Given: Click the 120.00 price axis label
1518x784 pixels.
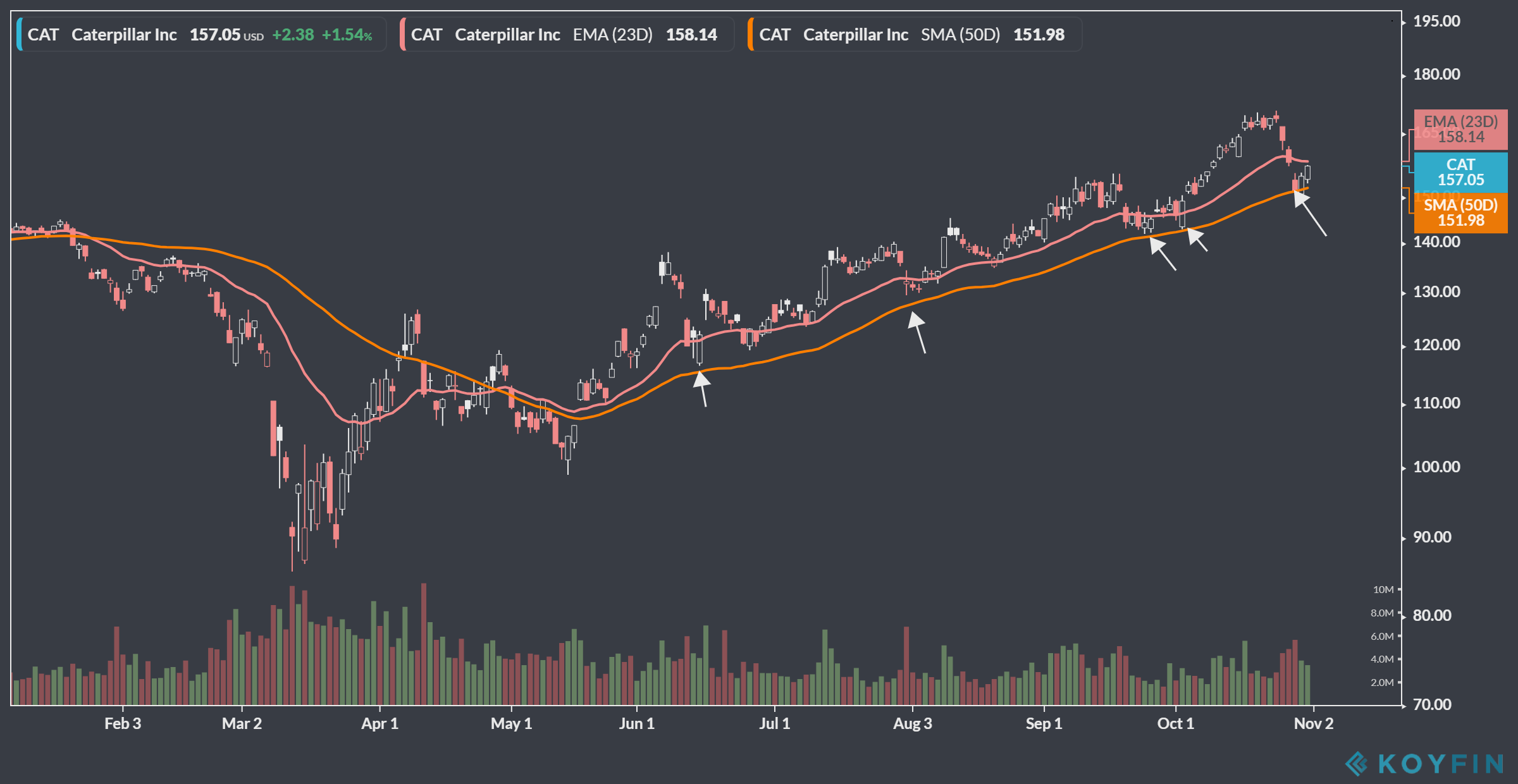Looking at the screenshot, I should tap(1436, 345).
